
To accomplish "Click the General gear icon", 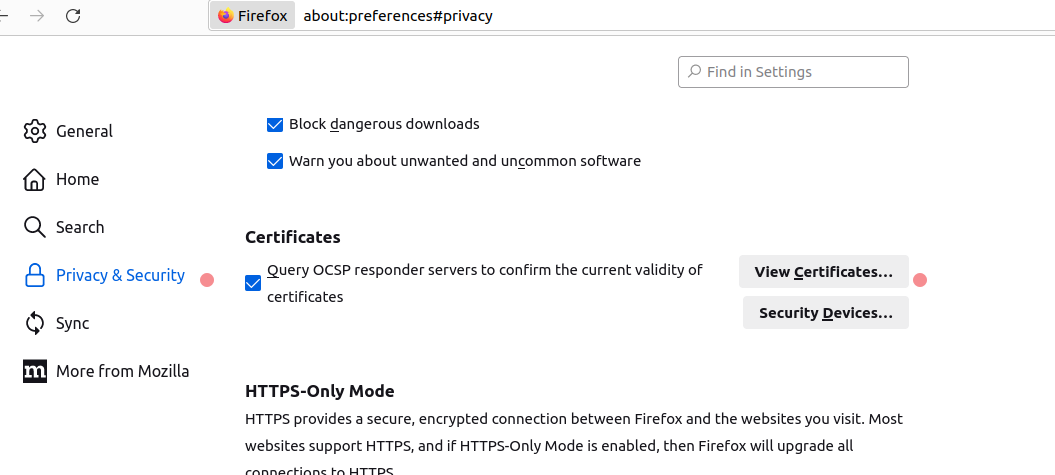I will (x=35, y=131).
